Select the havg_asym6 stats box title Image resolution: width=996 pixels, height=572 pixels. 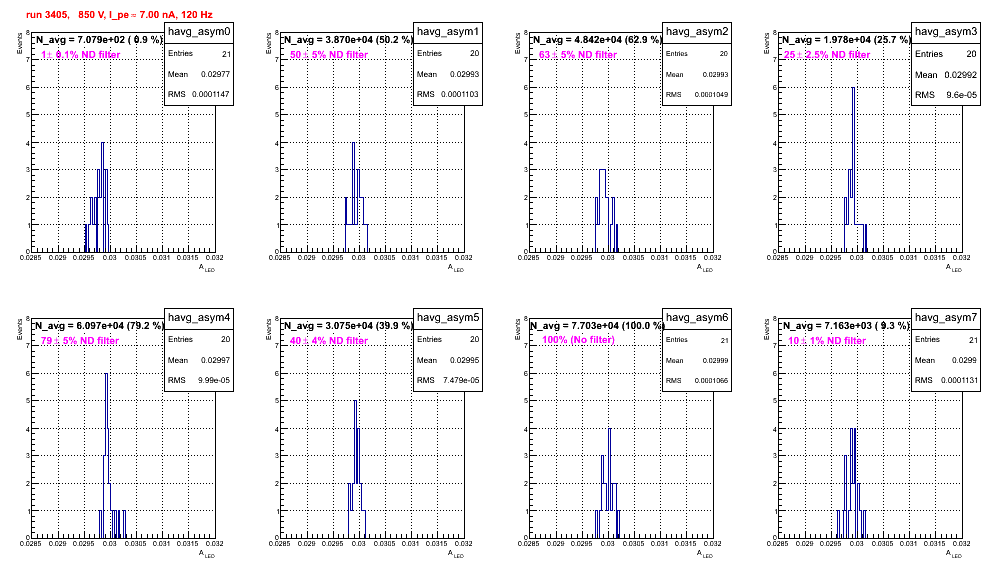point(697,318)
